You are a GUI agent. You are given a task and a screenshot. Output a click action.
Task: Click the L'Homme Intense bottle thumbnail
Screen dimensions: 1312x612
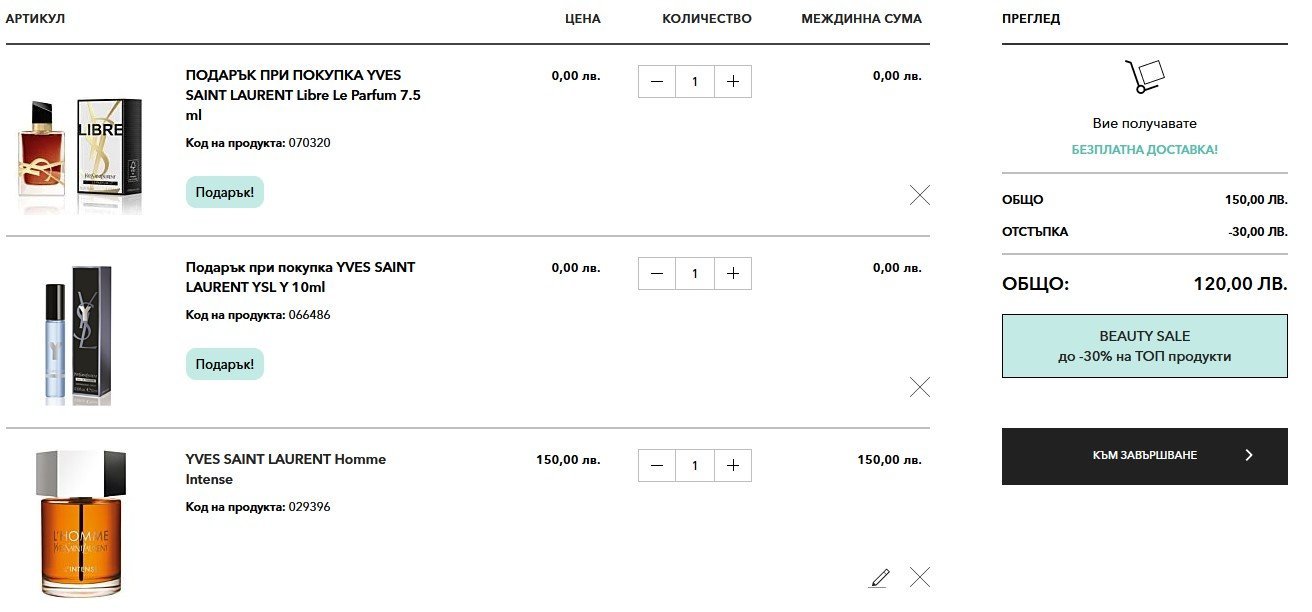(80, 523)
